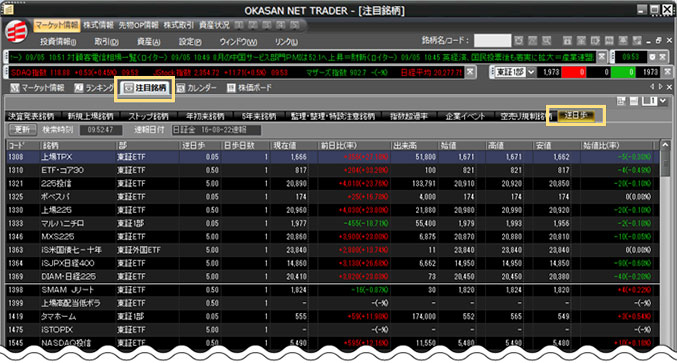Image resolution: width=677 pixels, height=363 pixels.
Task: Open the 設定 menu
Action: point(190,42)
